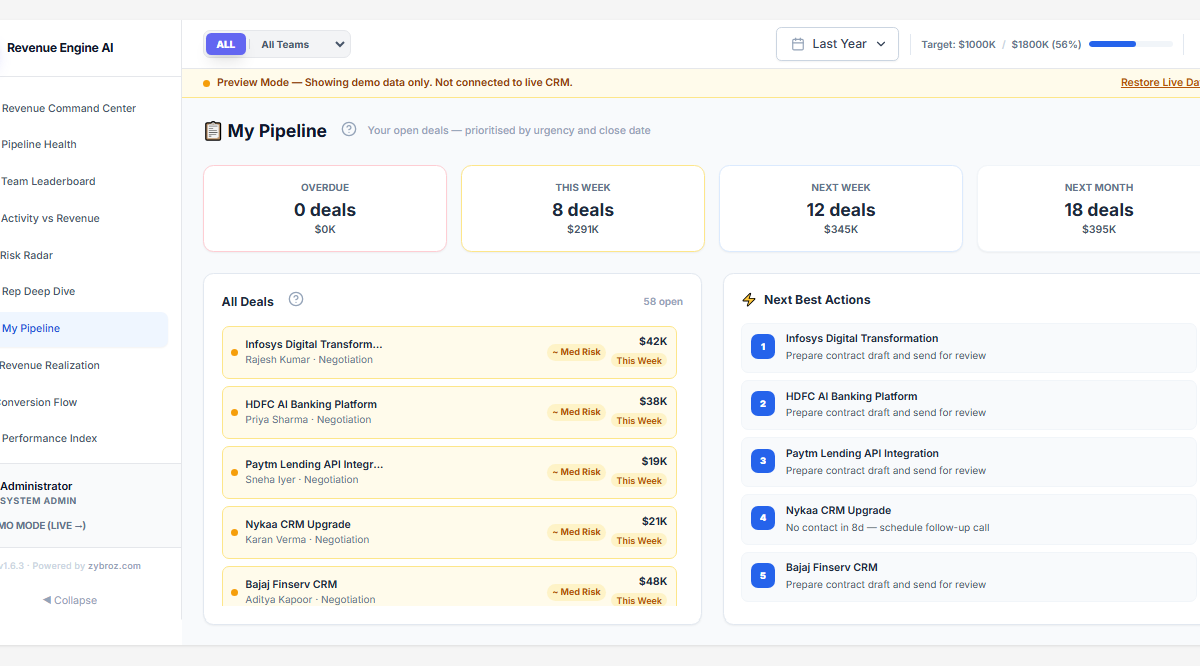This screenshot has width=1200, height=666.
Task: Open the Bajaj Finserv CRM deal row
Action: tap(449, 587)
